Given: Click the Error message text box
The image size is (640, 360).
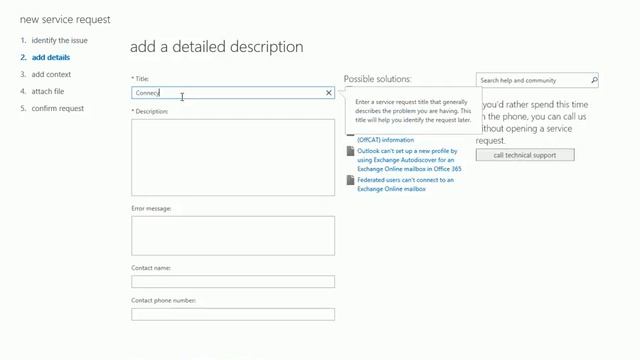Looking at the screenshot, I should coord(233,236).
